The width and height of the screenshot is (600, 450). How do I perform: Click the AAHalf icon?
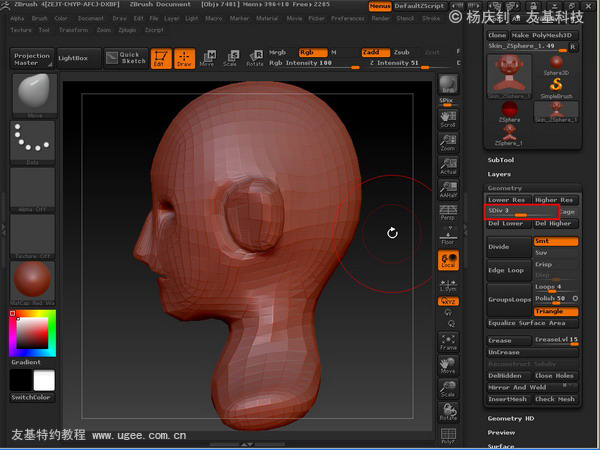[x=448, y=190]
